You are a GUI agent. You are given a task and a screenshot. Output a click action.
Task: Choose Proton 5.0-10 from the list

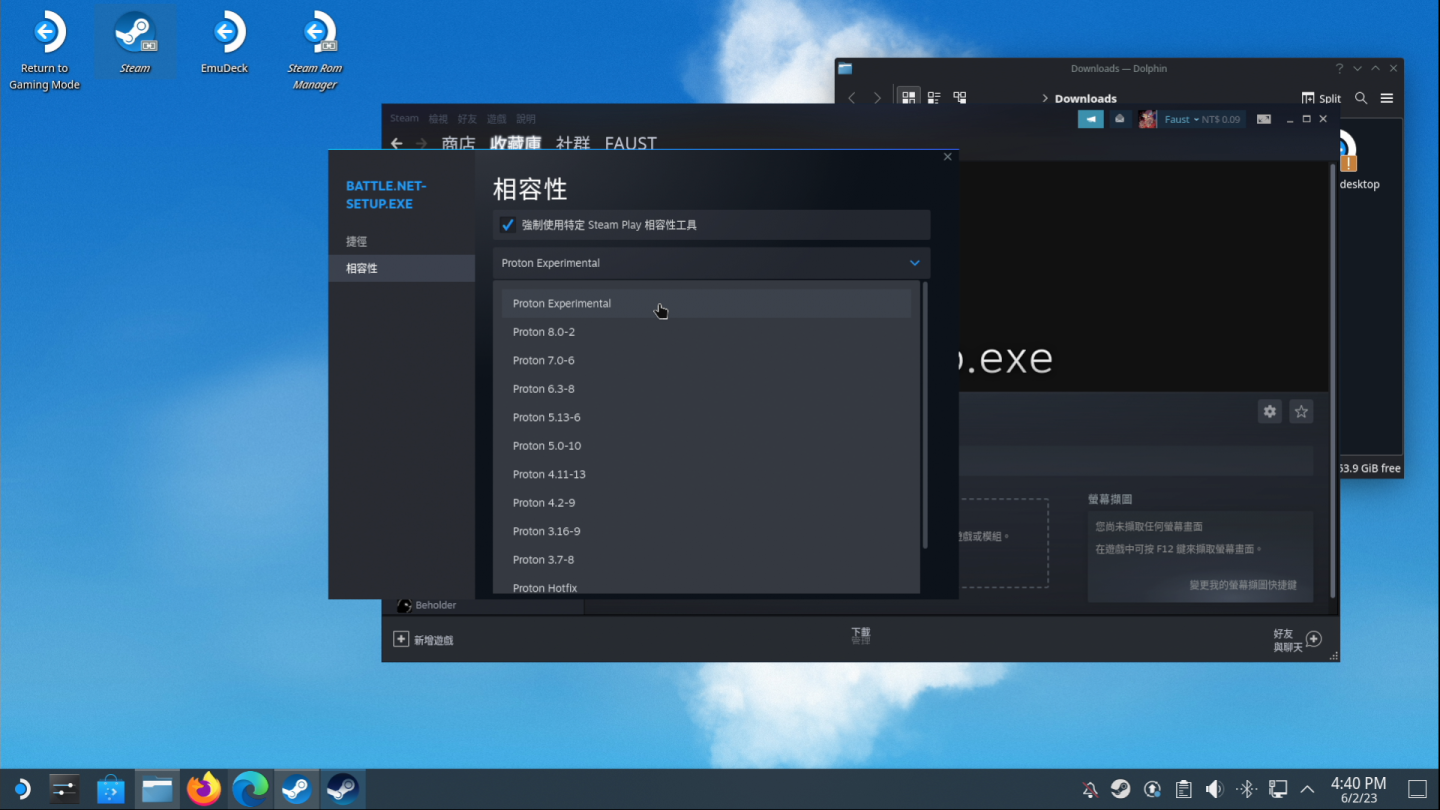tap(707, 446)
